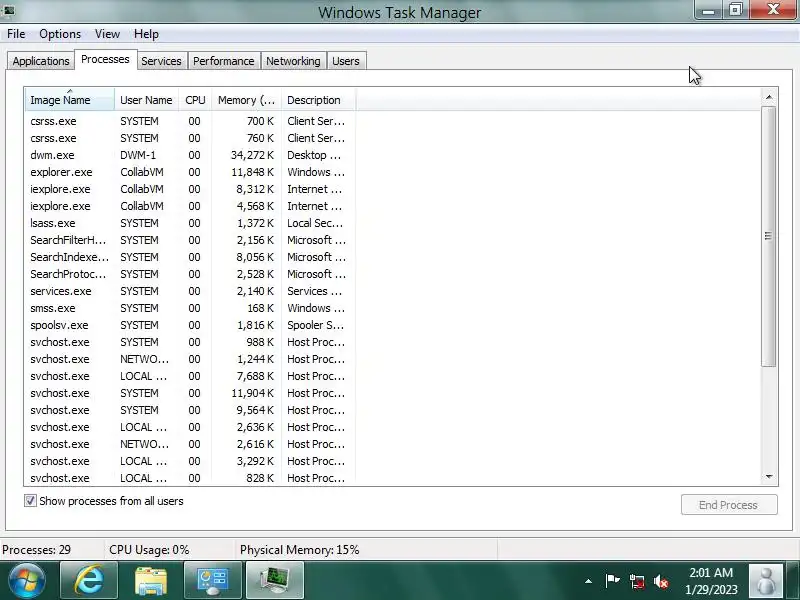This screenshot has height=600, width=800.
Task: Select svchost.exe using 988 K
Action: coord(190,342)
